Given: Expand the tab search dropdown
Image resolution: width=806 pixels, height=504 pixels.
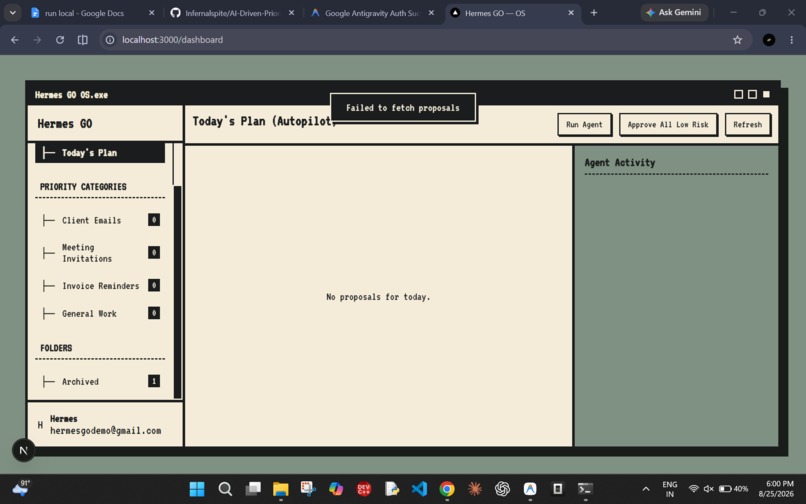Looking at the screenshot, I should tap(12, 13).
